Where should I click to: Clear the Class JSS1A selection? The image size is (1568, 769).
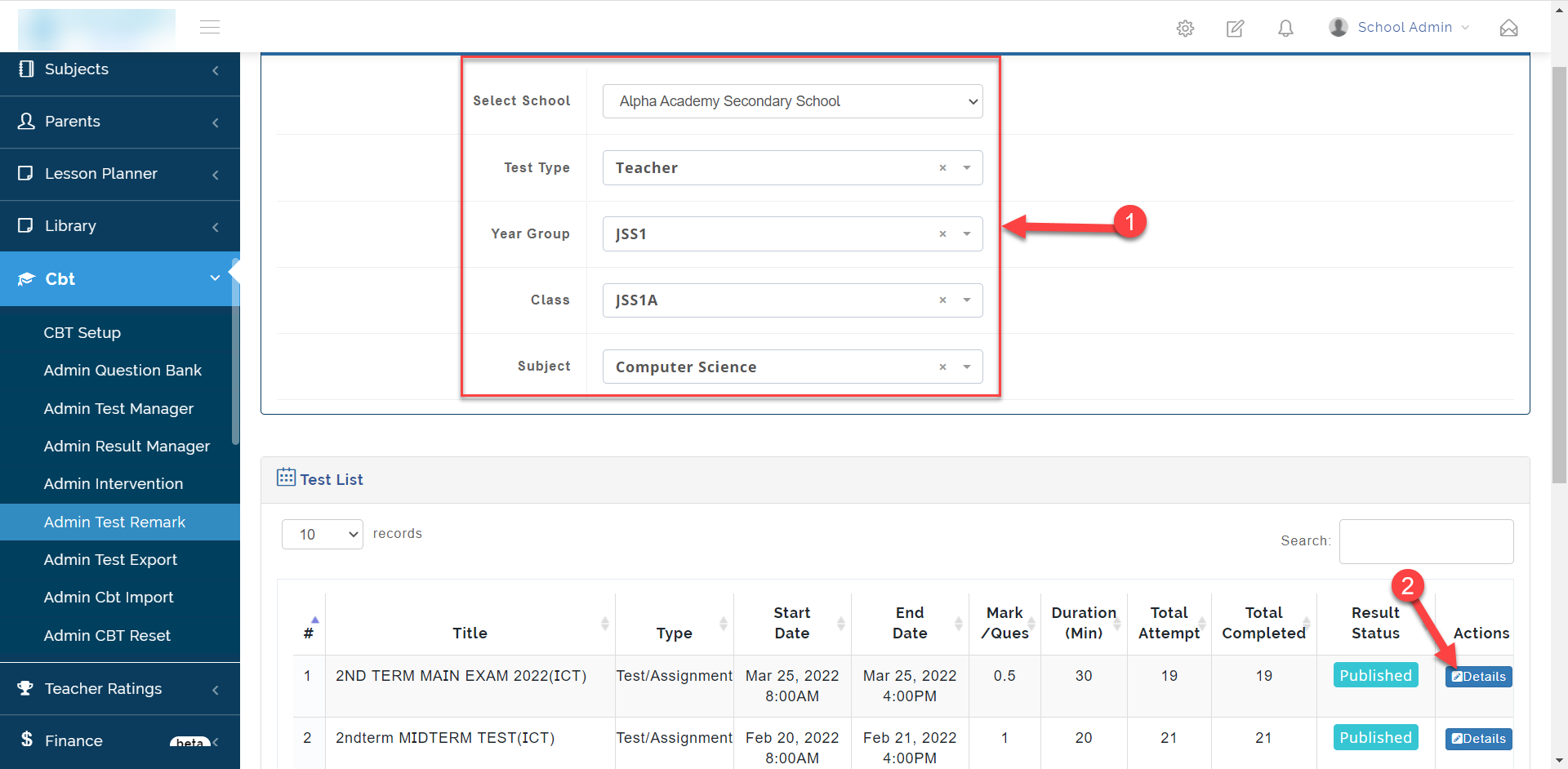click(942, 300)
